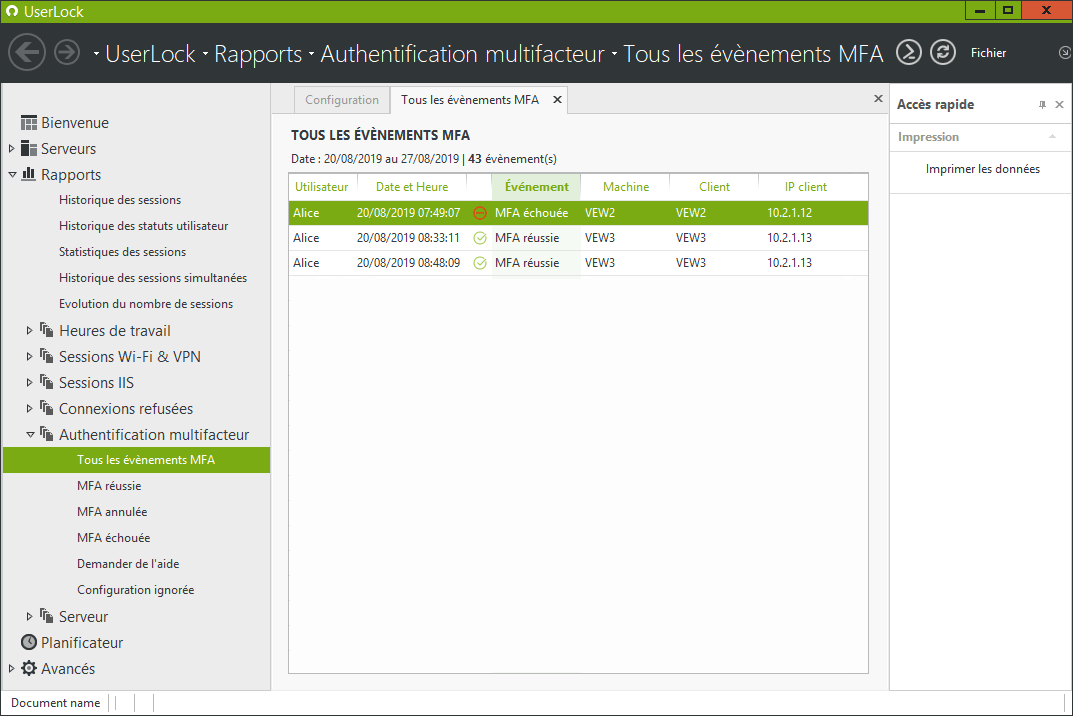Image resolution: width=1073 pixels, height=716 pixels.
Task: Open Configuration ignorée report
Action: (x=135, y=590)
